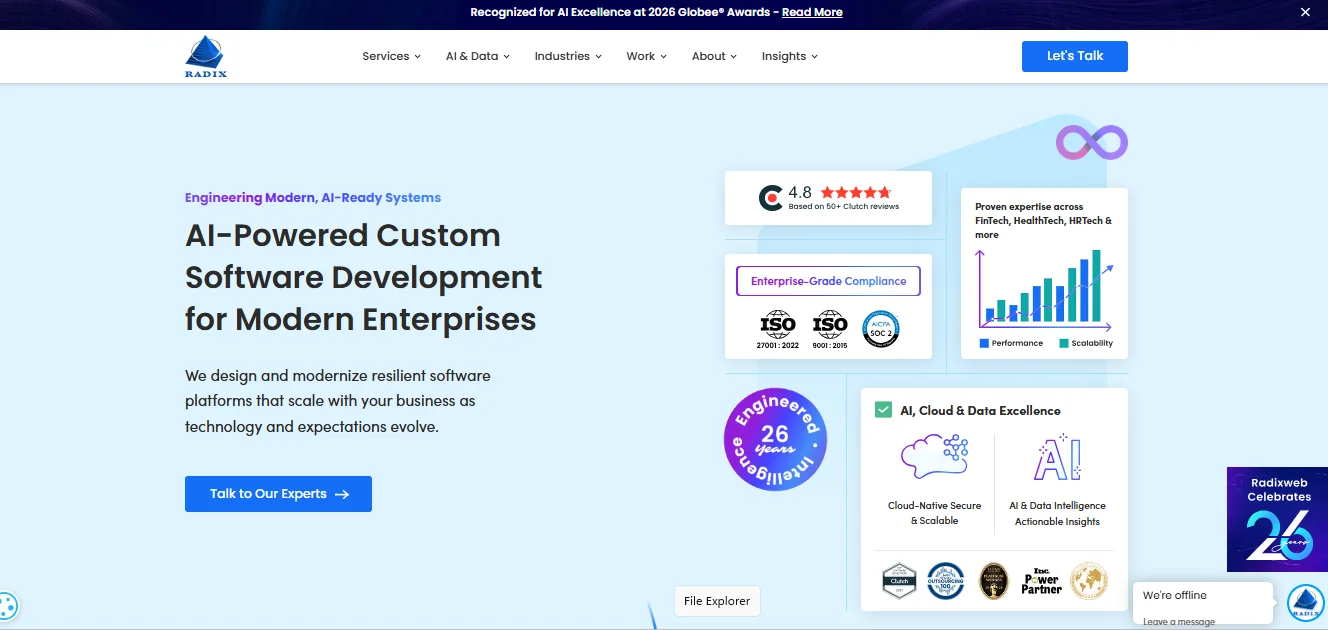Click Talk to Our Experts button
This screenshot has height=630, width=1328.
coord(278,494)
